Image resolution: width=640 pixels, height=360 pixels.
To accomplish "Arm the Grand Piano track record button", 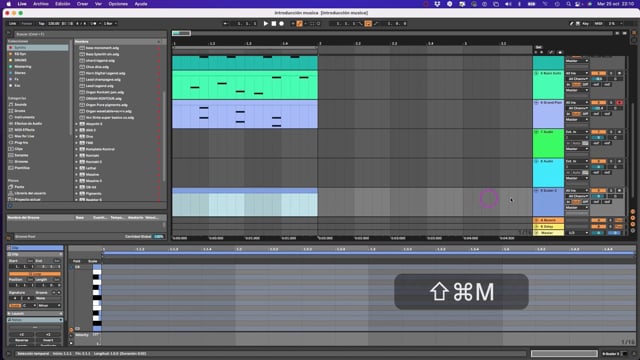I will pyautogui.click(x=619, y=103).
